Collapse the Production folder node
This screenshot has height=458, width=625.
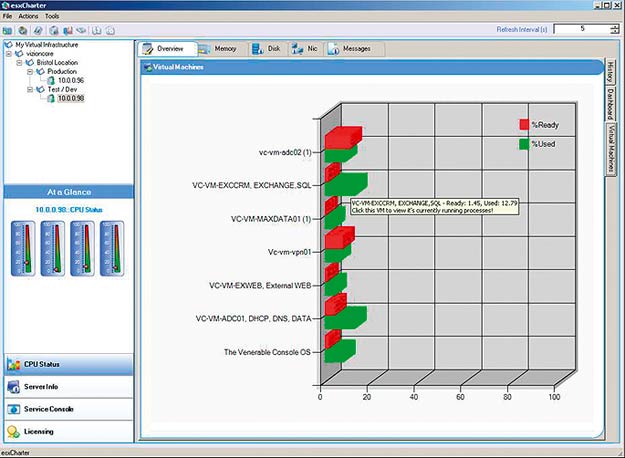(30, 72)
